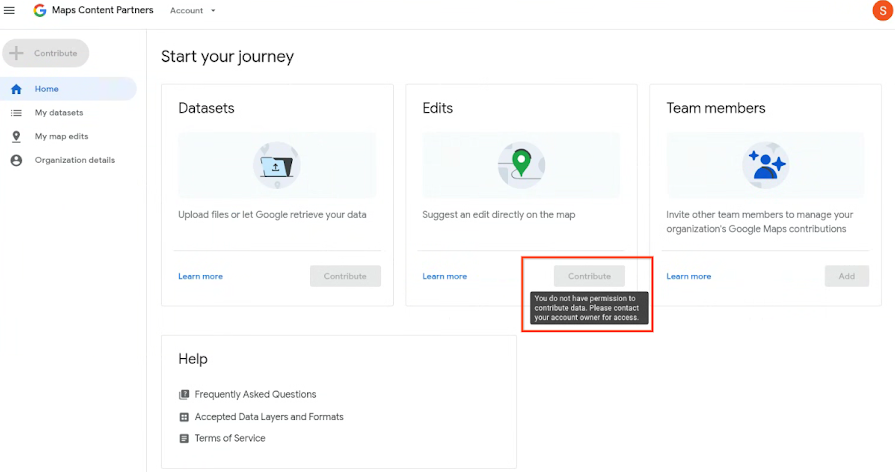Click the Maps Content Partners title

tap(102, 10)
